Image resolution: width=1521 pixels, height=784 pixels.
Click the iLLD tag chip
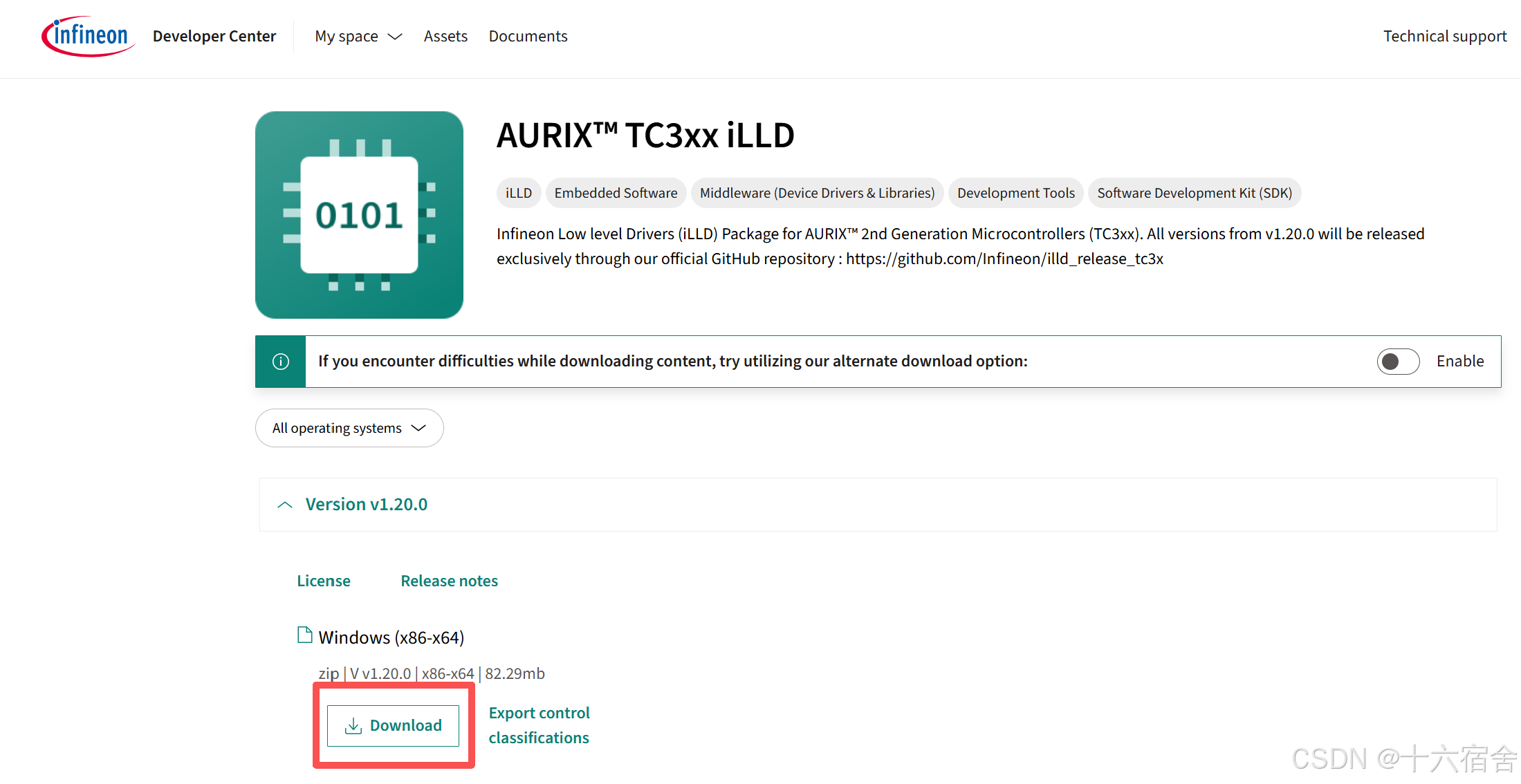(x=519, y=193)
